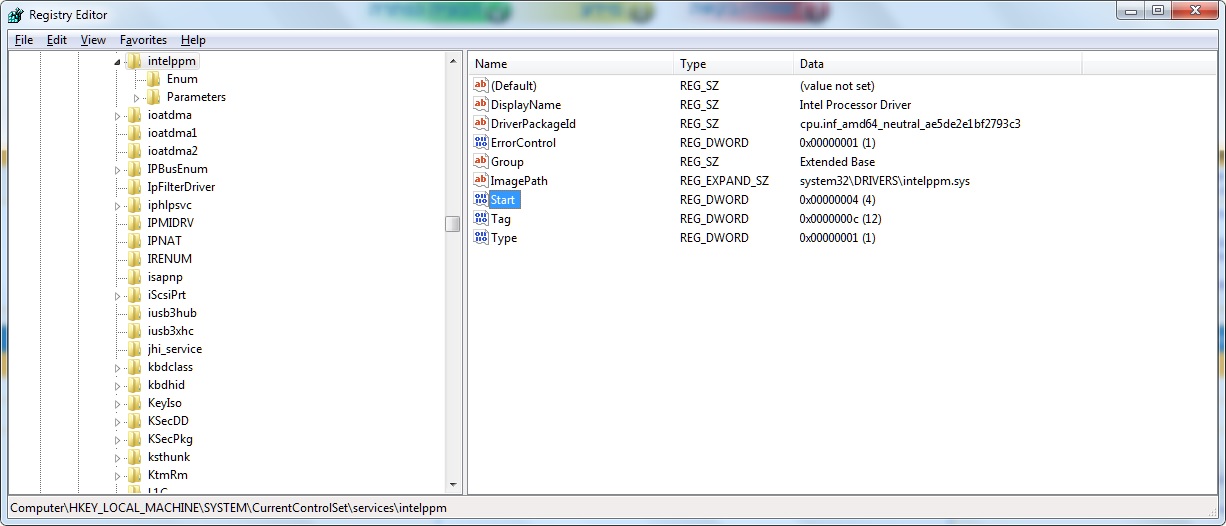Expand the iScsiPrt key
Screen dimensions: 1226x526
tap(118, 296)
